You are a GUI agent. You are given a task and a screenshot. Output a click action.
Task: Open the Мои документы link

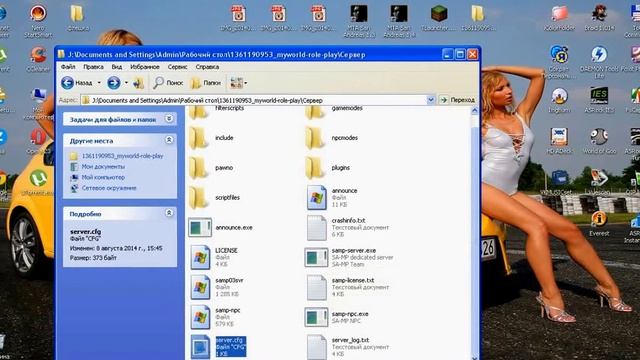(103, 167)
